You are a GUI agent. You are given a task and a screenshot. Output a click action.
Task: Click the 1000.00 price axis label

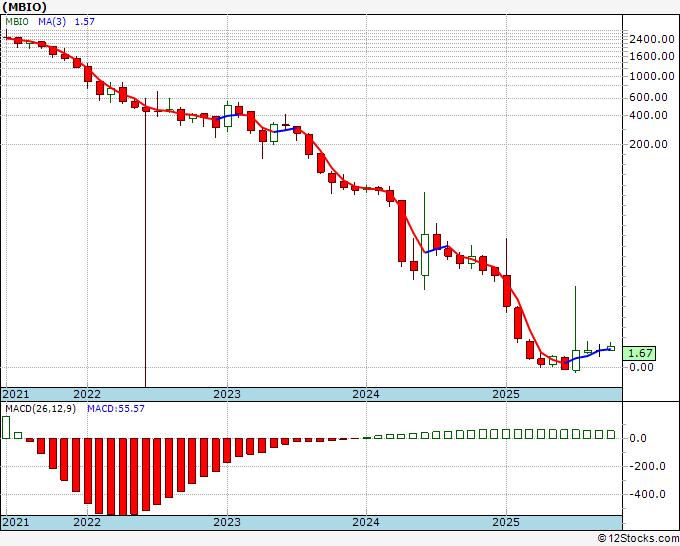(652, 76)
